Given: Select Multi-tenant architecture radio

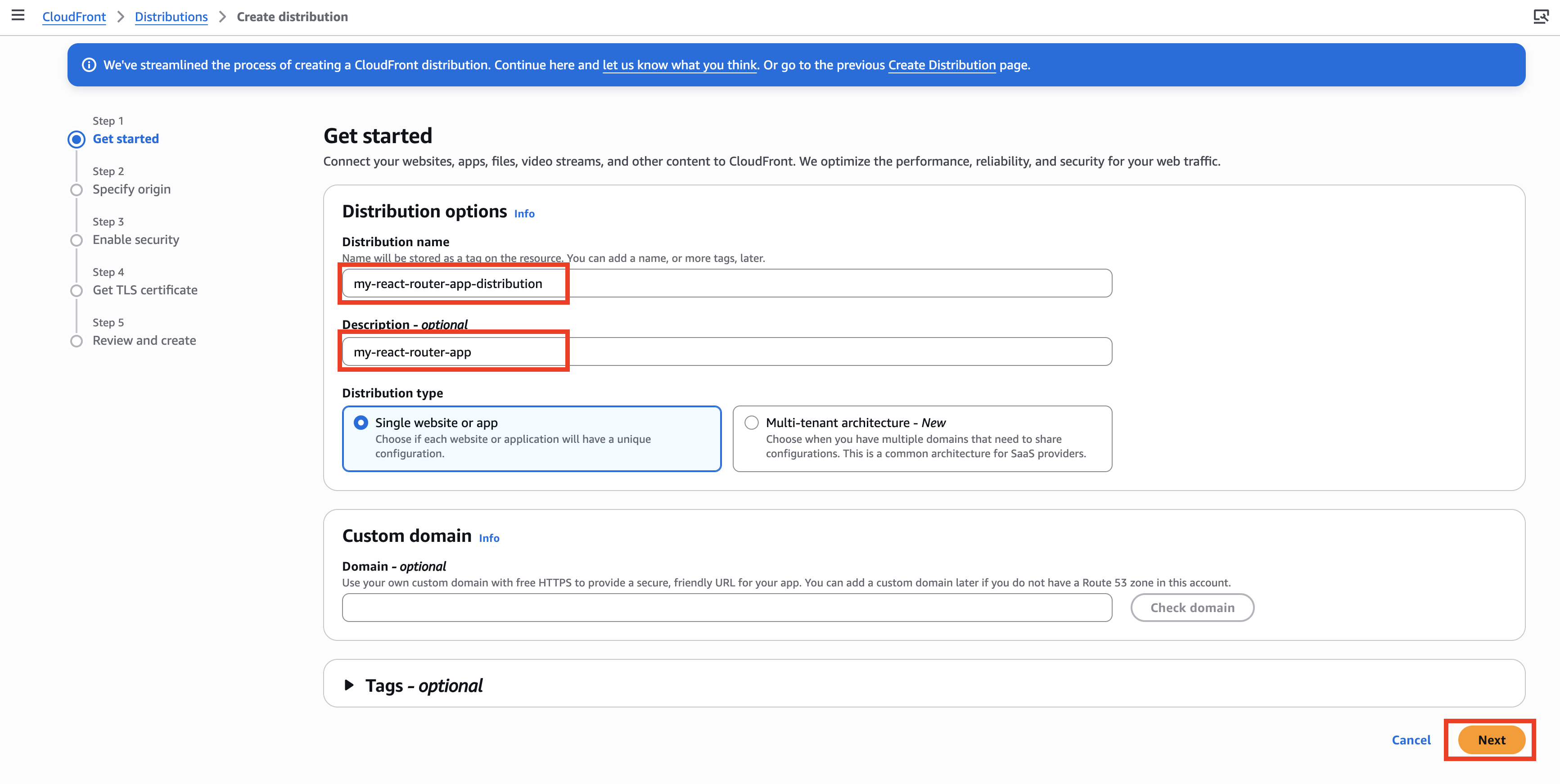Looking at the screenshot, I should [752, 423].
